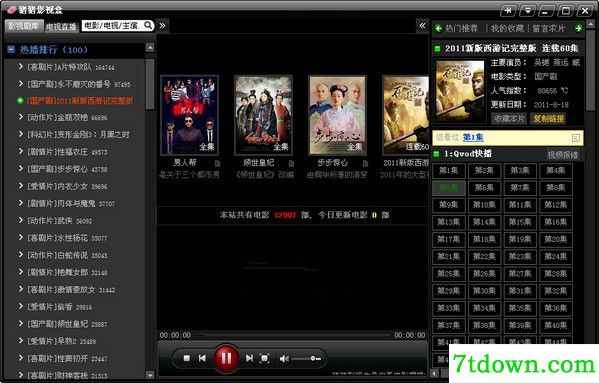The image size is (599, 383).
Task: Collapse the 热播排行 (100) section
Action: (11, 49)
